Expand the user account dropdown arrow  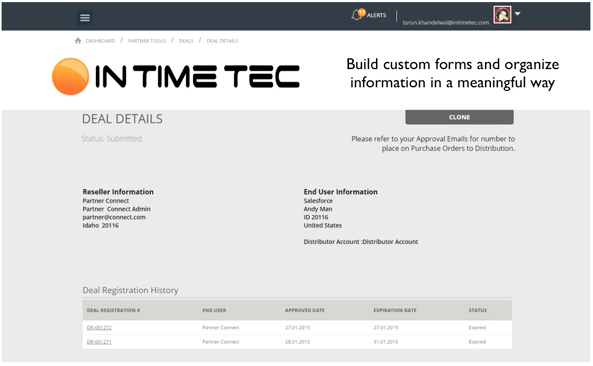[517, 14]
